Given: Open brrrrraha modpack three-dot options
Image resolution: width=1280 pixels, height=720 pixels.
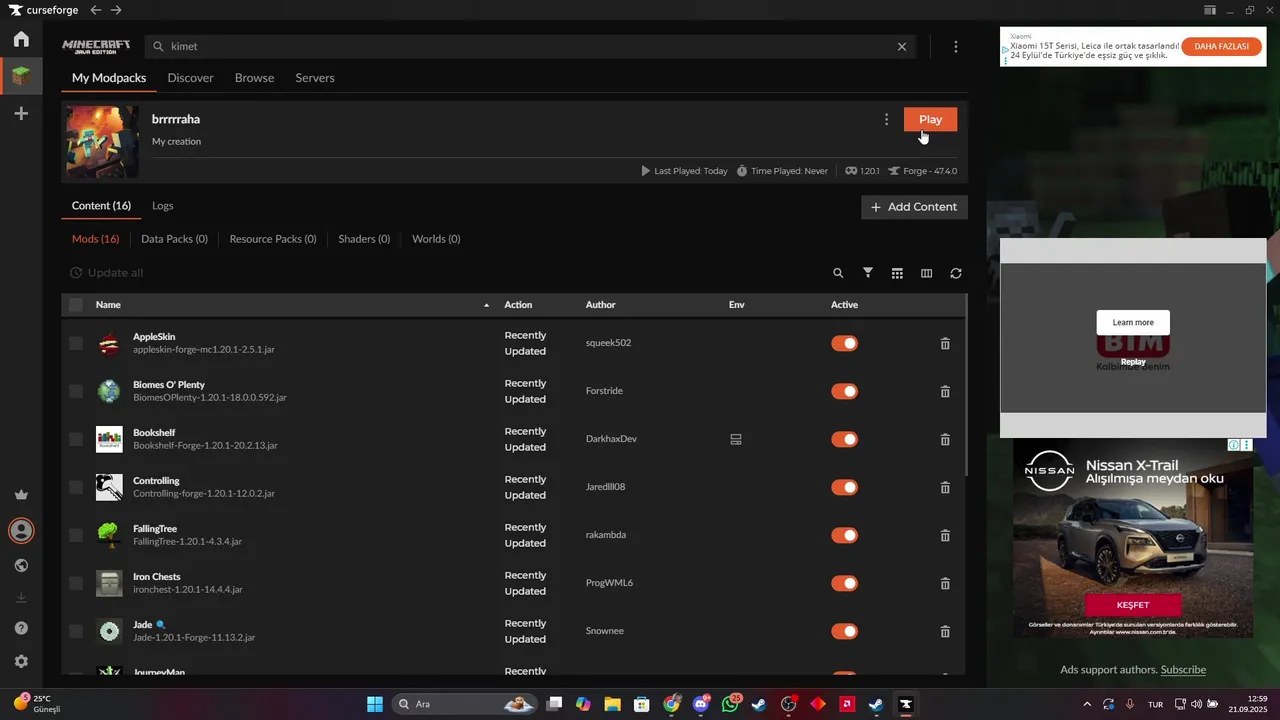Looking at the screenshot, I should coord(886,120).
